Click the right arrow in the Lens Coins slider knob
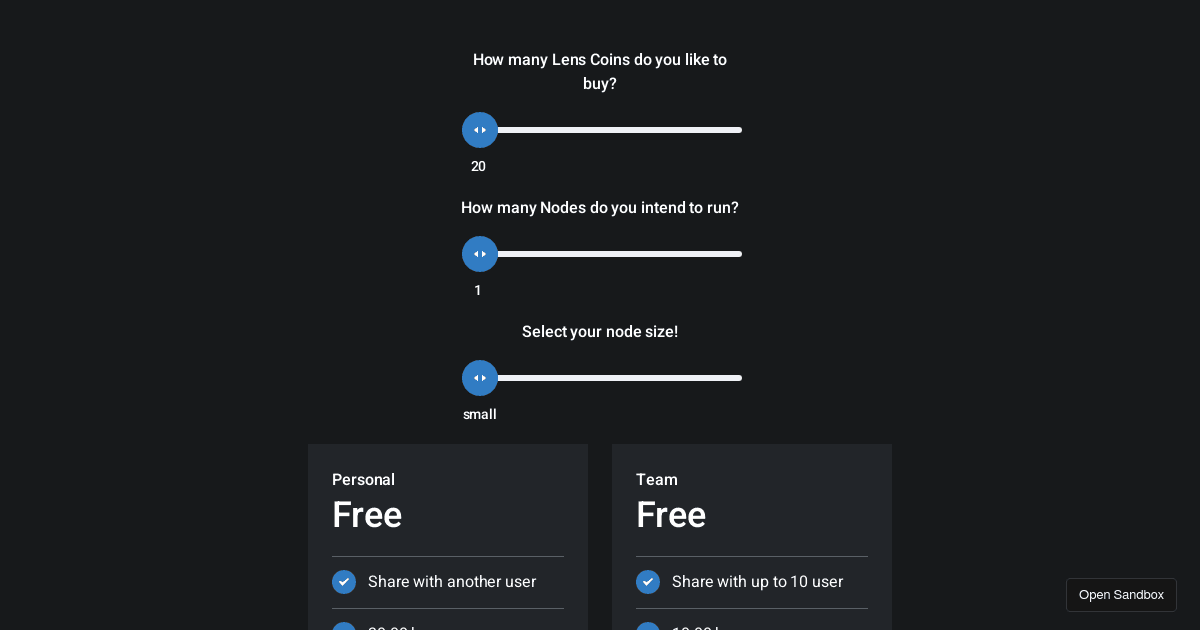Viewport: 1200px width, 630px height. point(484,130)
